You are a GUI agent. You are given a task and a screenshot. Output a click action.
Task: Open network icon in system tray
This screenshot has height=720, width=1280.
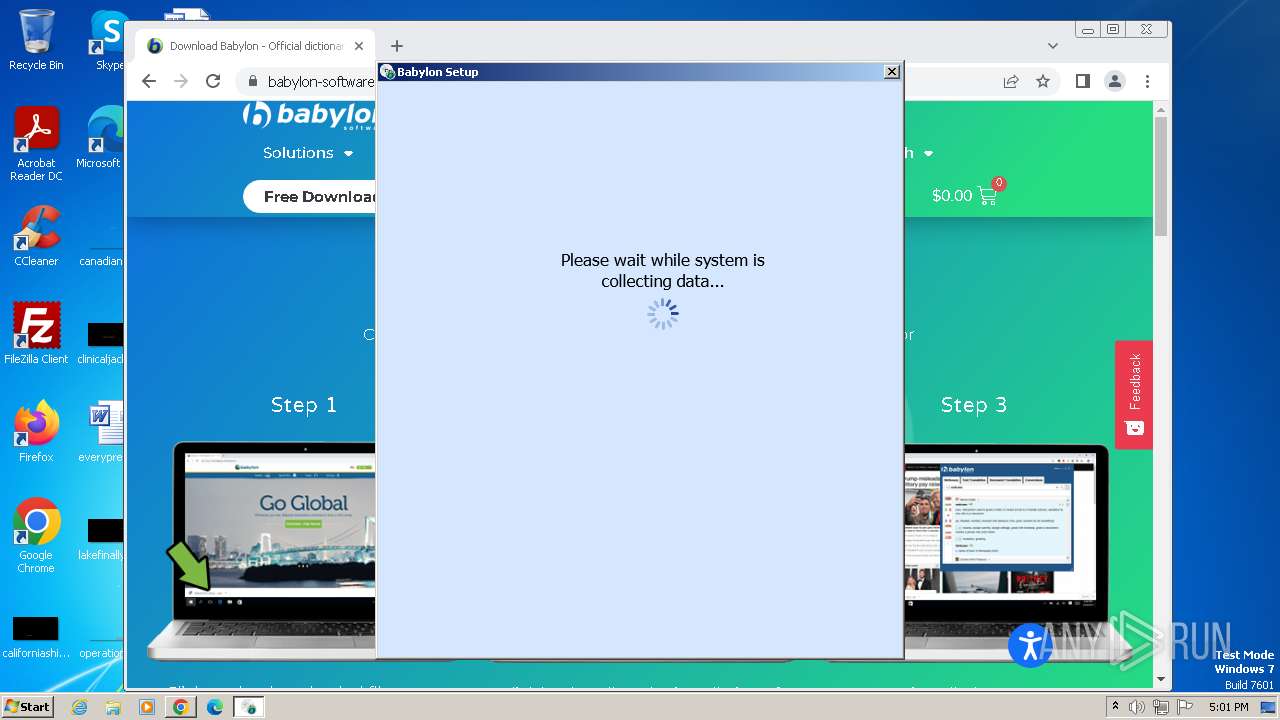pyautogui.click(x=1161, y=707)
